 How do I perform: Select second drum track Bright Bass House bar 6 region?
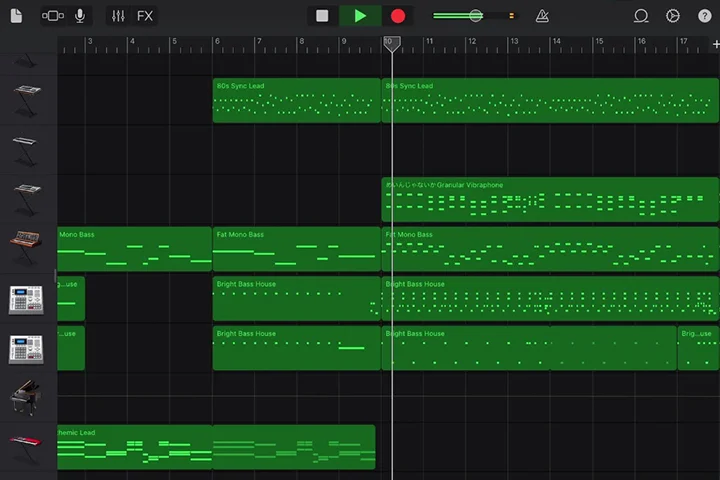pos(297,348)
